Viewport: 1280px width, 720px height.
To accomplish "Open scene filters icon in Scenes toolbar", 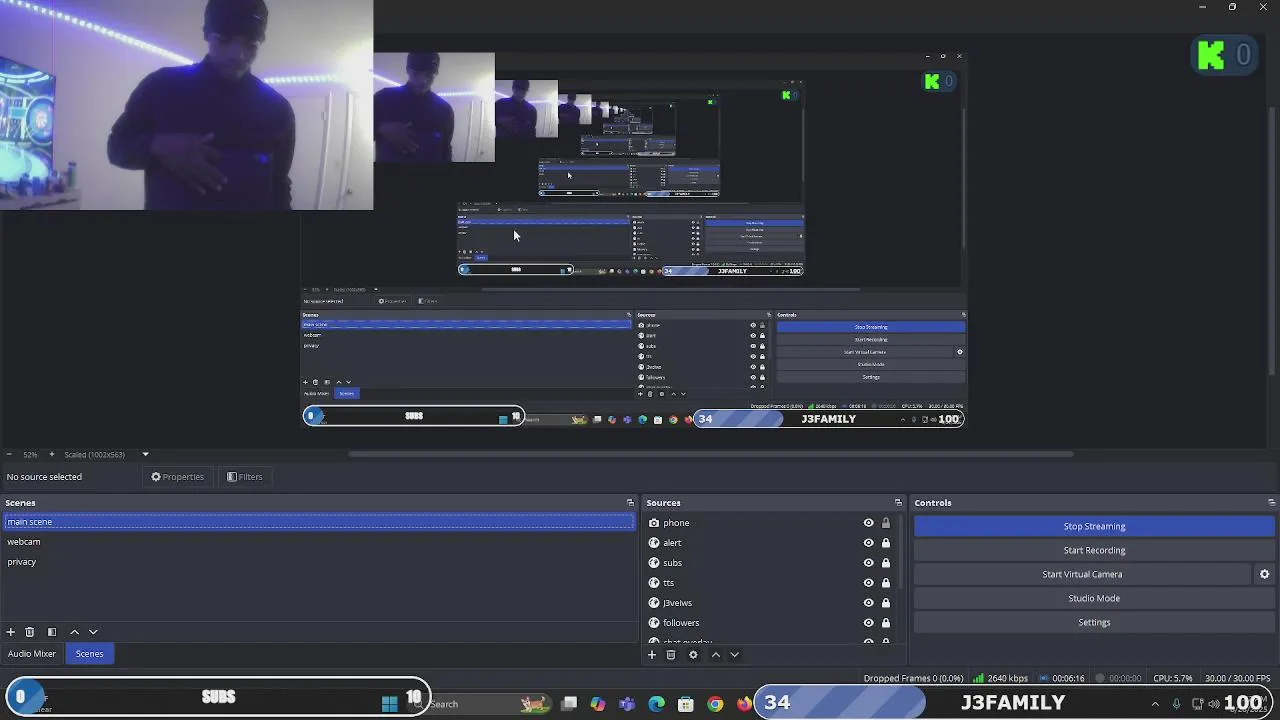I will pos(52,632).
